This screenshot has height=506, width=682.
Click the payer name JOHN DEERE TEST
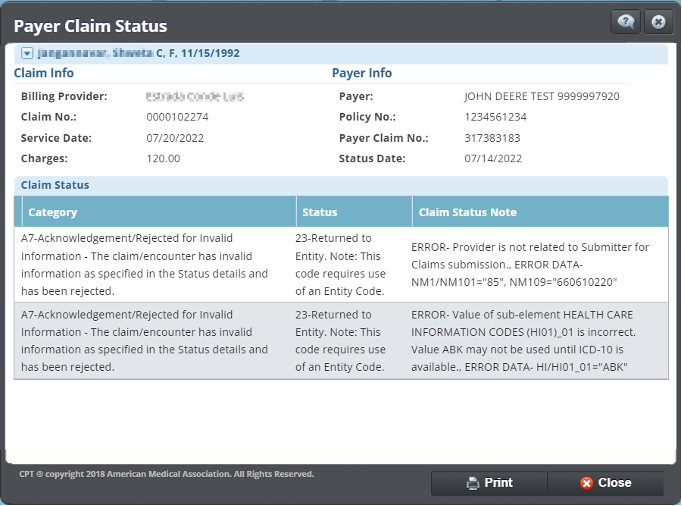[x=541, y=97]
